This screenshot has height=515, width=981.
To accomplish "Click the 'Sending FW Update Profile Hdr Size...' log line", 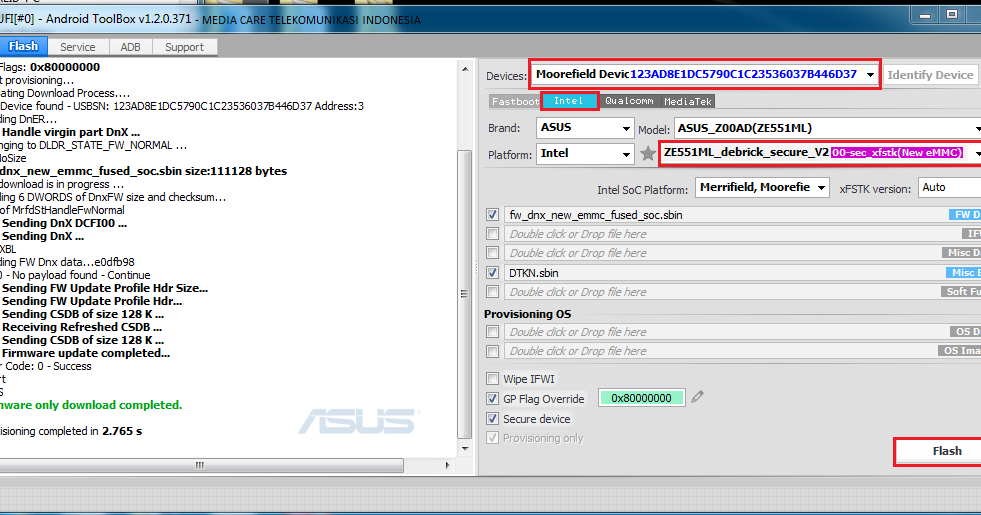I will (x=105, y=288).
